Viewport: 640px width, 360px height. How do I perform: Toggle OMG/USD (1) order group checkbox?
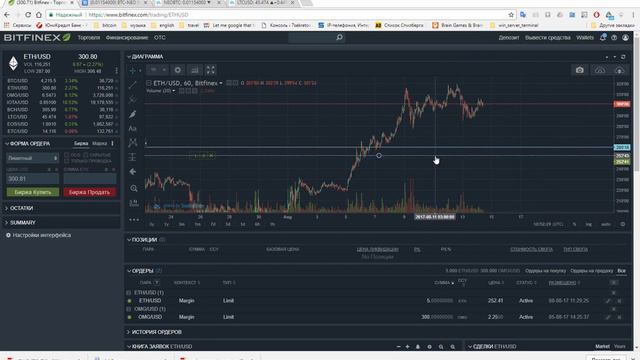tap(129, 309)
